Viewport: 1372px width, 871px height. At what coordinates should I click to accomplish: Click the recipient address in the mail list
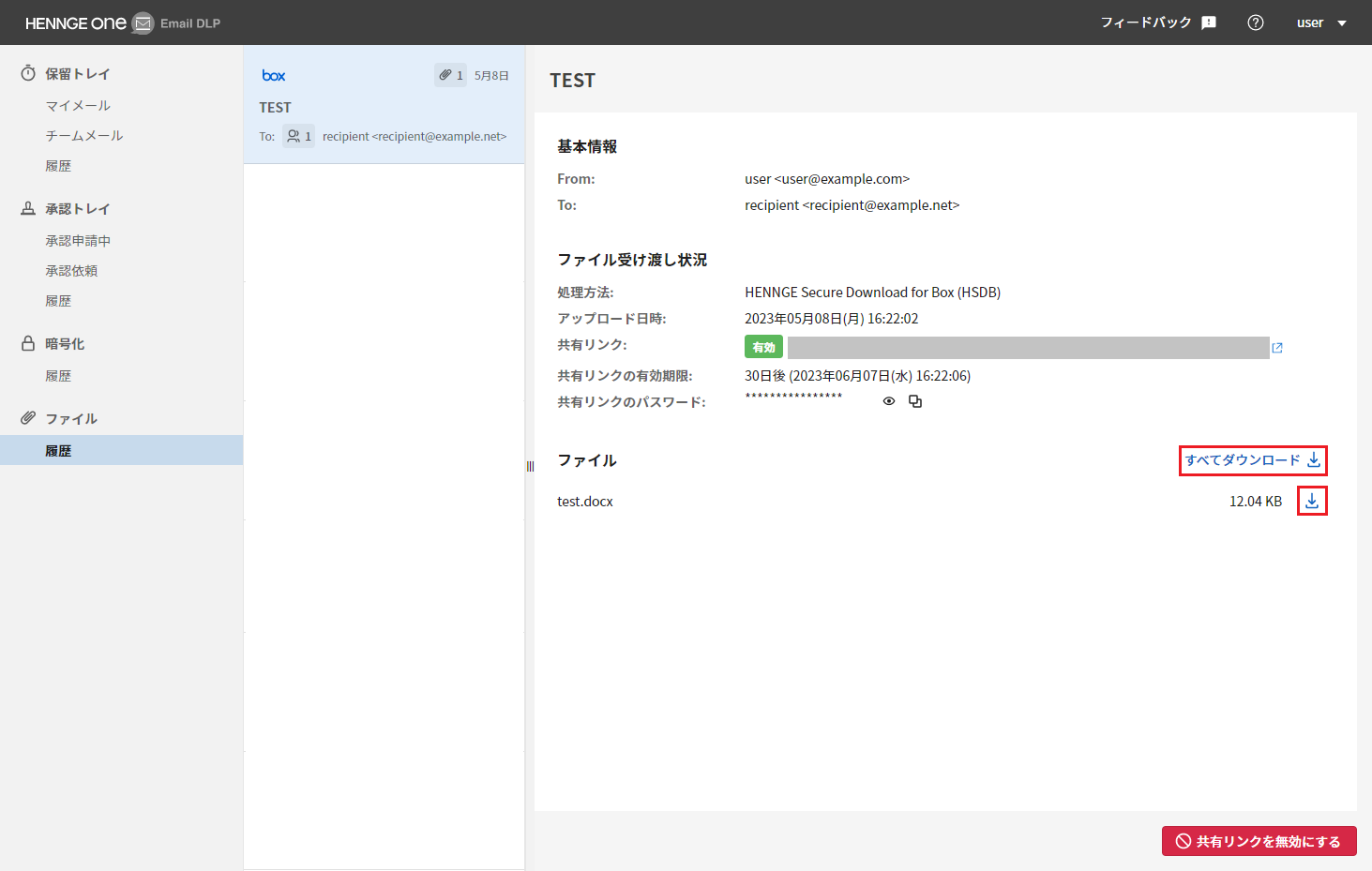click(x=415, y=136)
